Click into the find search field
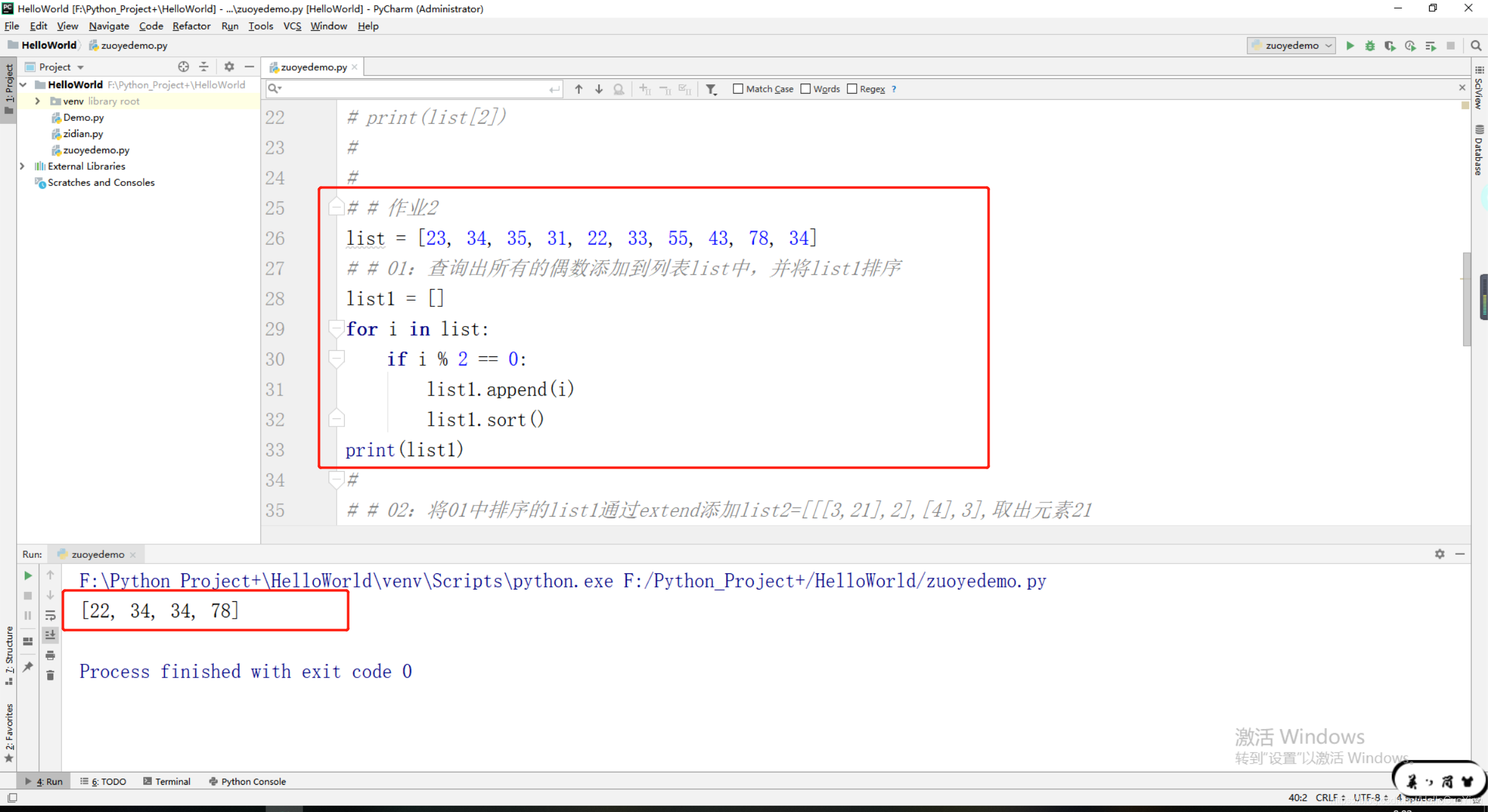The image size is (1488, 812). click(409, 89)
